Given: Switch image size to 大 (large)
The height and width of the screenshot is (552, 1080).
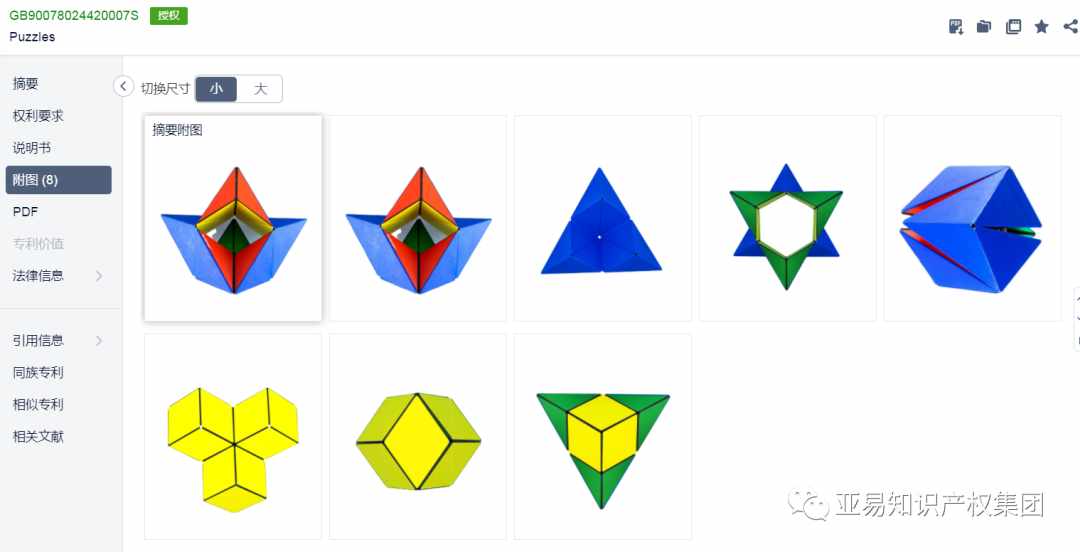Looking at the screenshot, I should (x=260, y=89).
